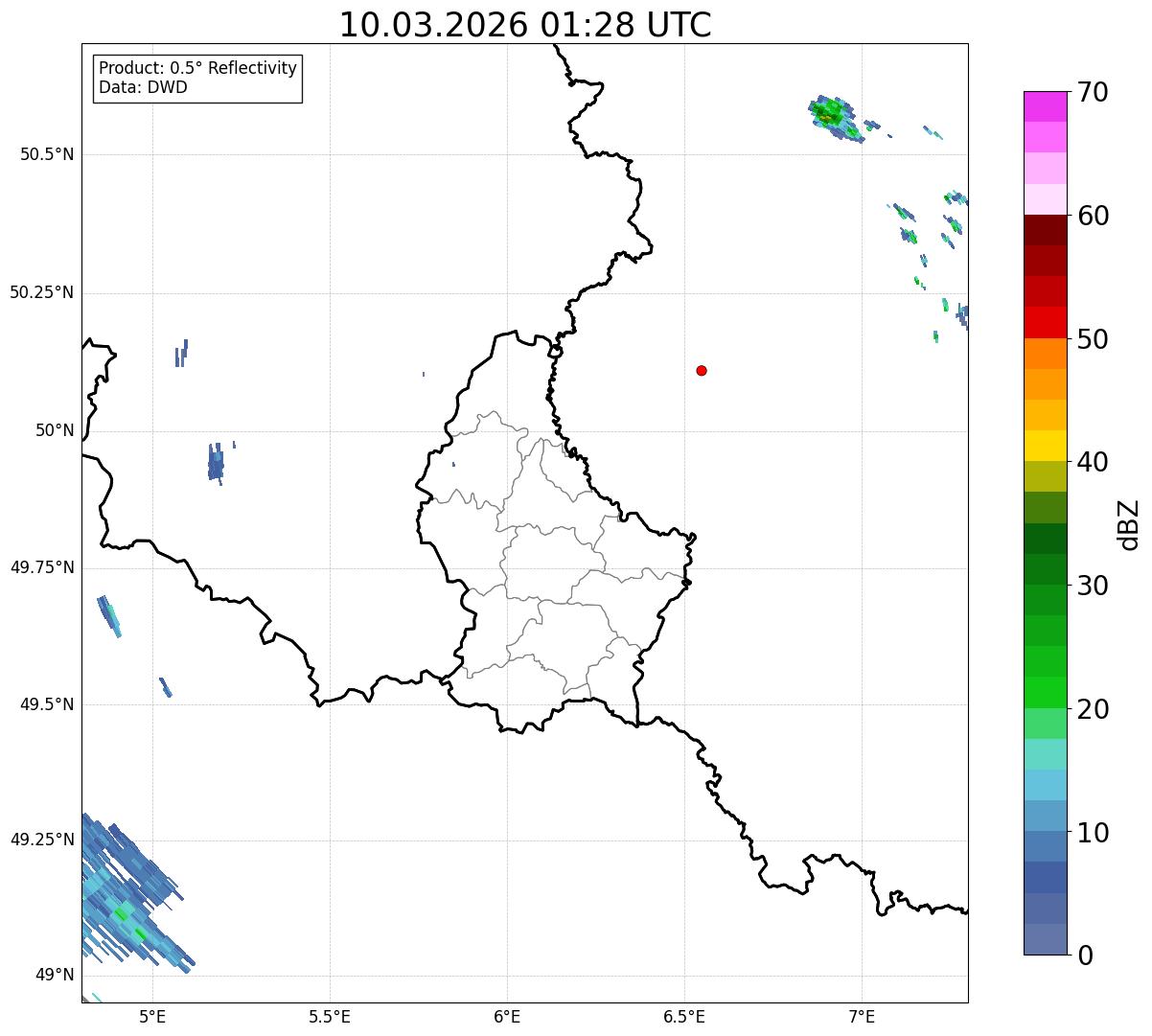The width and height of the screenshot is (1152, 1036).
Task: Select the magenta swatch atop the colorbar
Action: pos(1046,106)
